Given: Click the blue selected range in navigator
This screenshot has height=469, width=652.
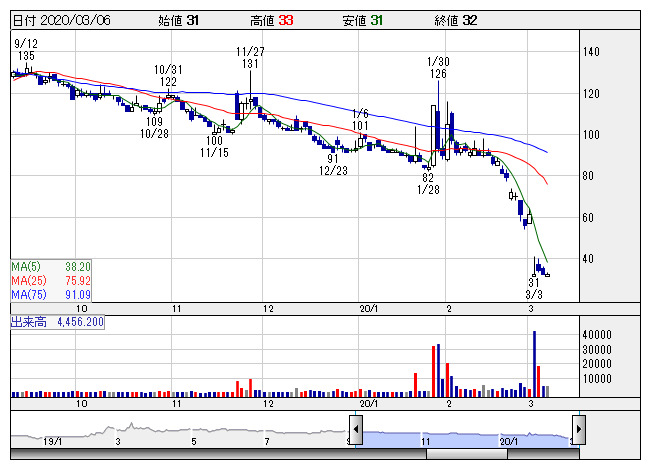Looking at the screenshot, I should (466, 438).
